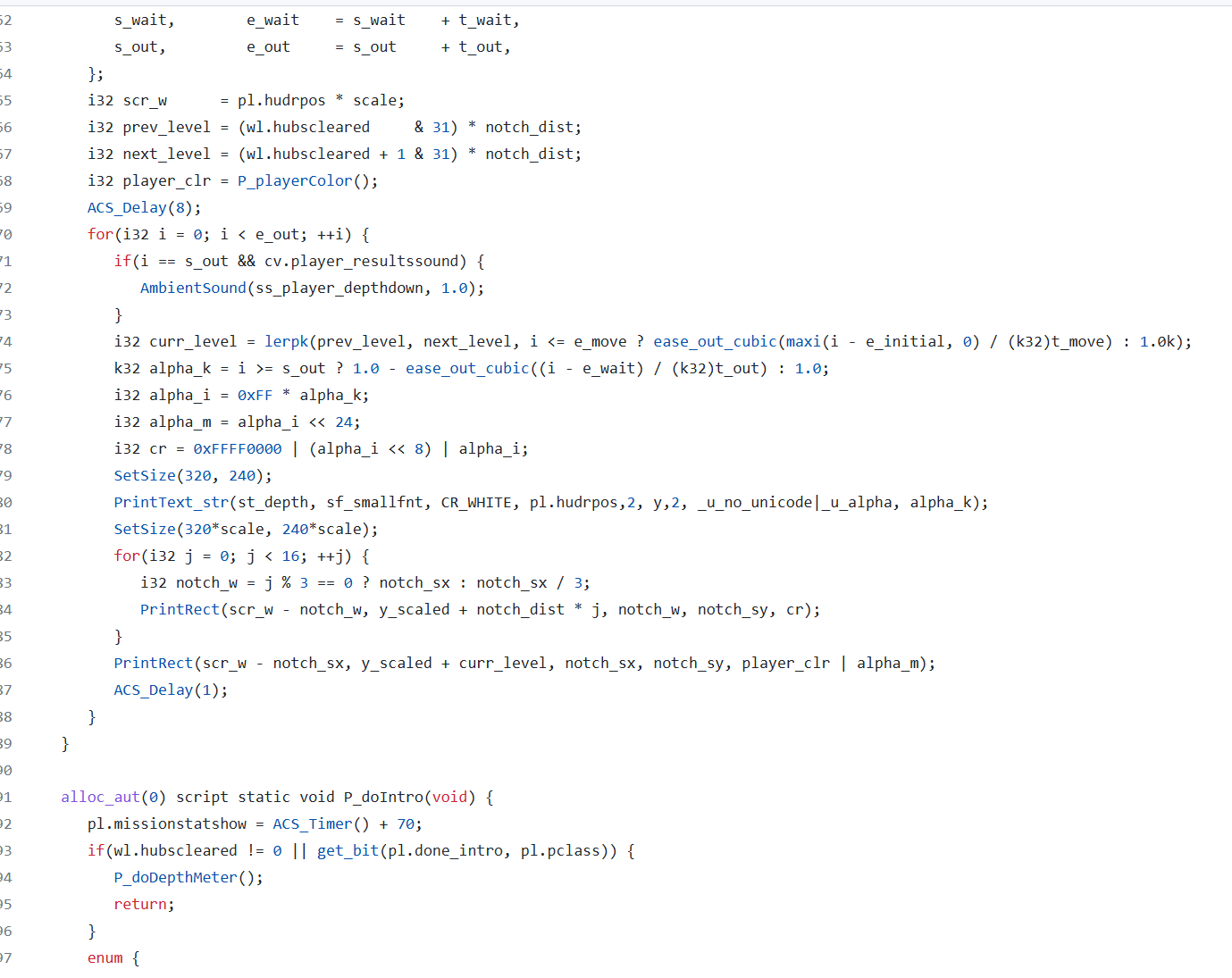Click the "i32 alpha_m = alpha_i << 24;" line
1232x978 pixels.
coord(237,422)
